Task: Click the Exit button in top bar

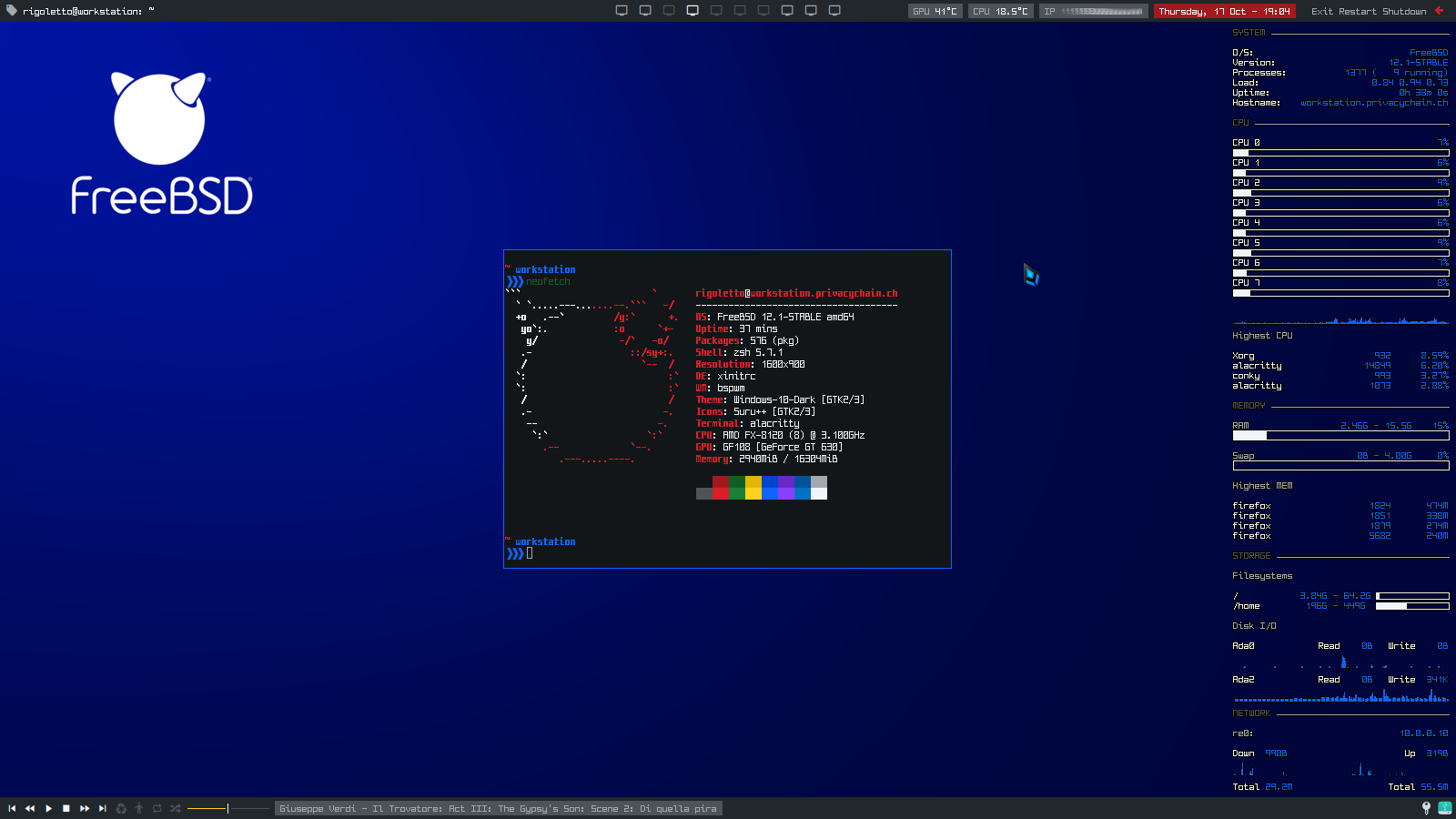Action: click(1321, 11)
